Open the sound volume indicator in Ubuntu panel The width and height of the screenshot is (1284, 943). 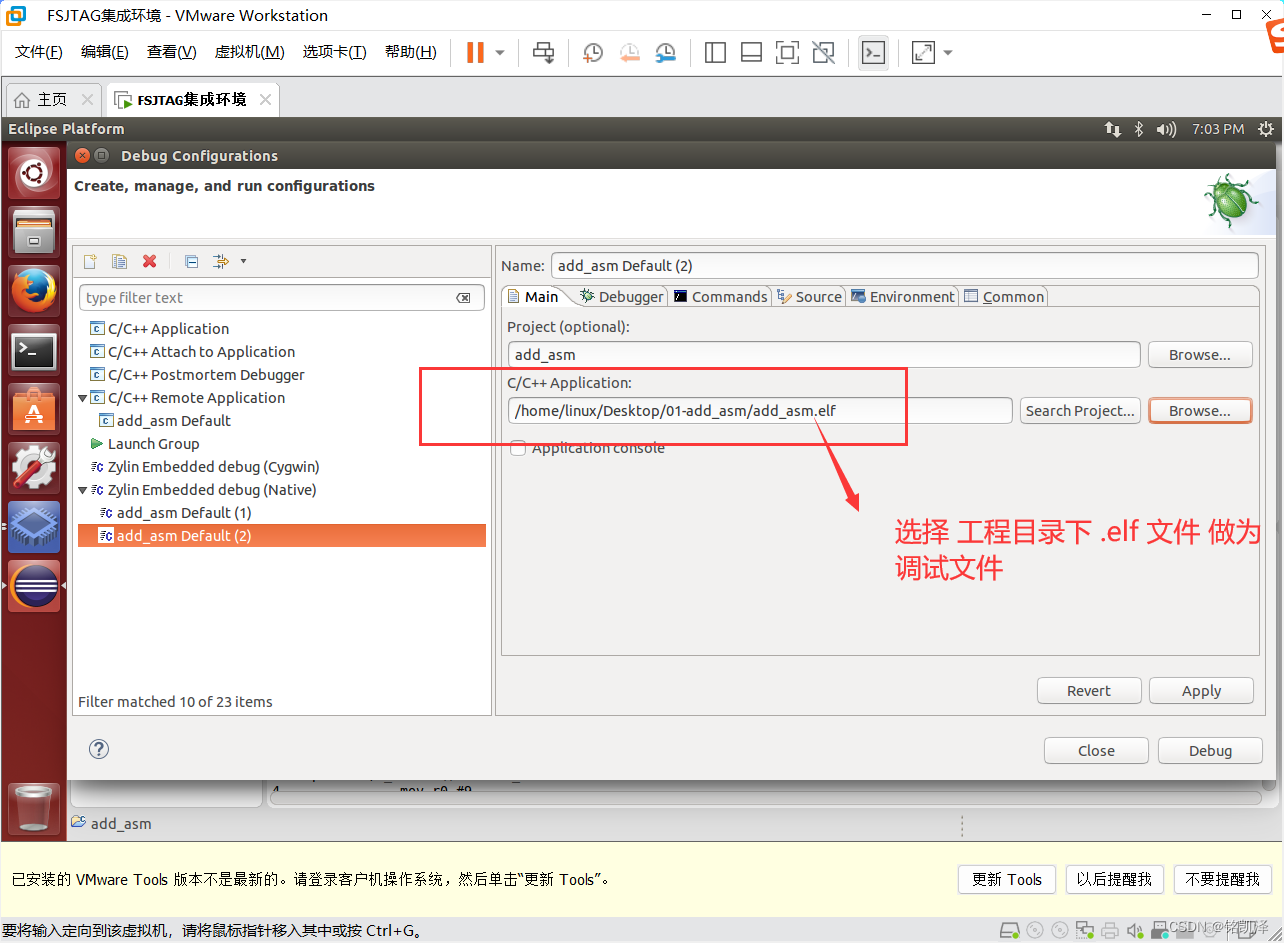(x=1166, y=128)
